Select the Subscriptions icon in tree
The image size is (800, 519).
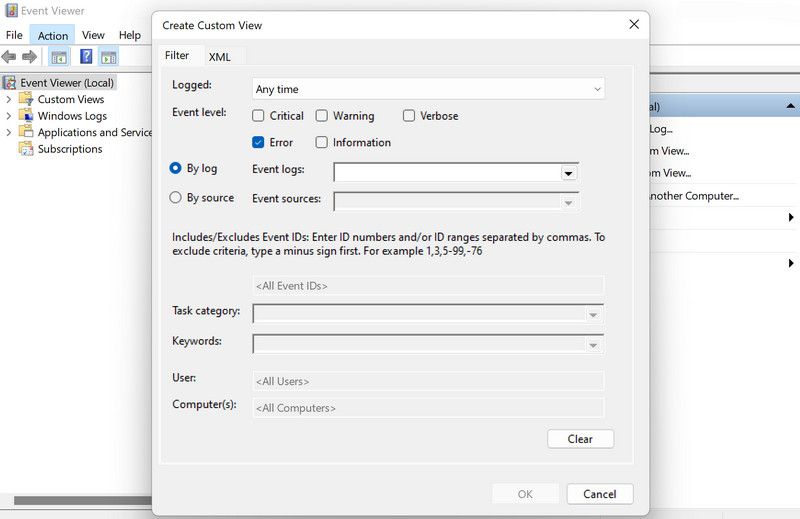pos(26,149)
